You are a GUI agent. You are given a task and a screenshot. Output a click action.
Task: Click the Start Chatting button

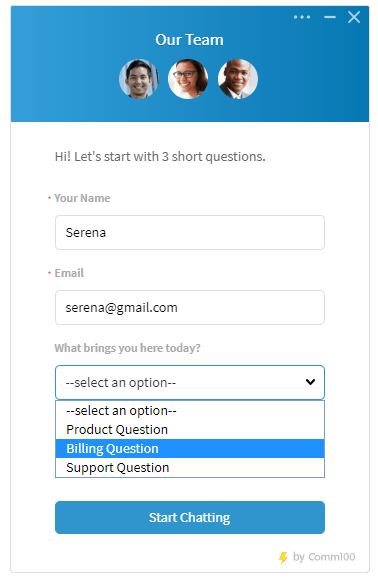pyautogui.click(x=190, y=517)
